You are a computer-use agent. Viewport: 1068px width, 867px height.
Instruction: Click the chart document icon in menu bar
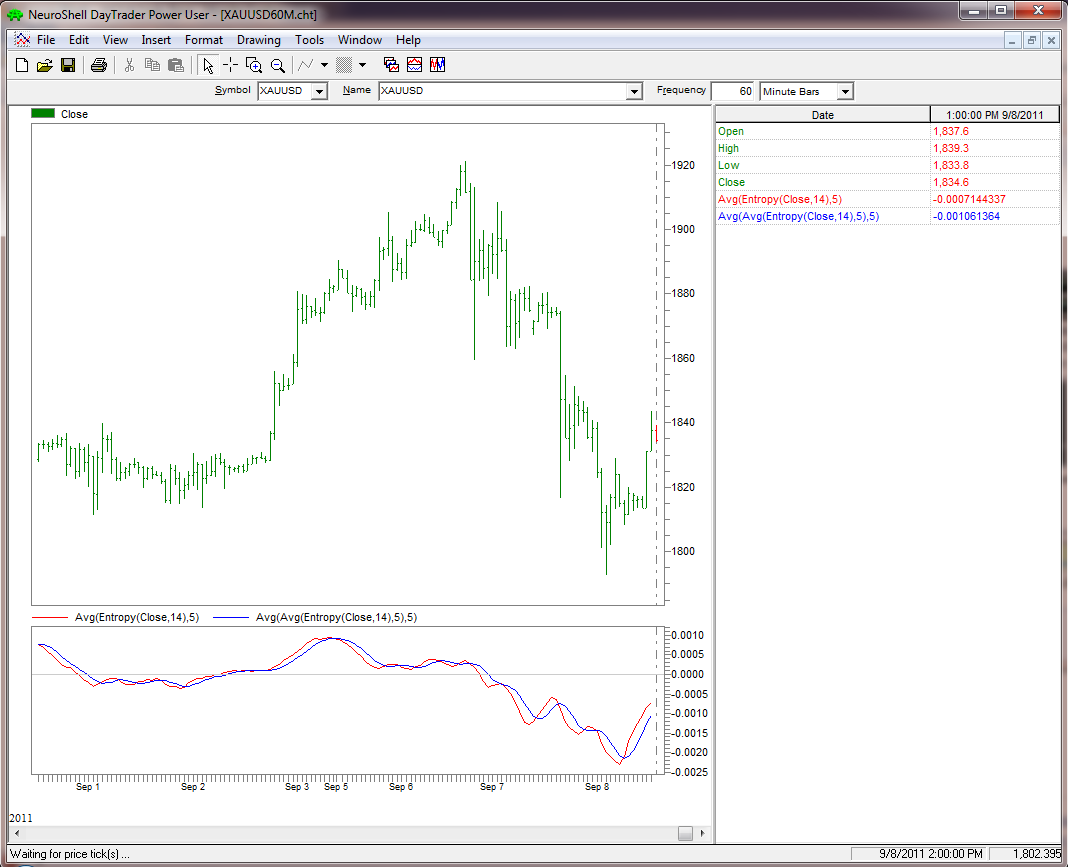(22, 40)
